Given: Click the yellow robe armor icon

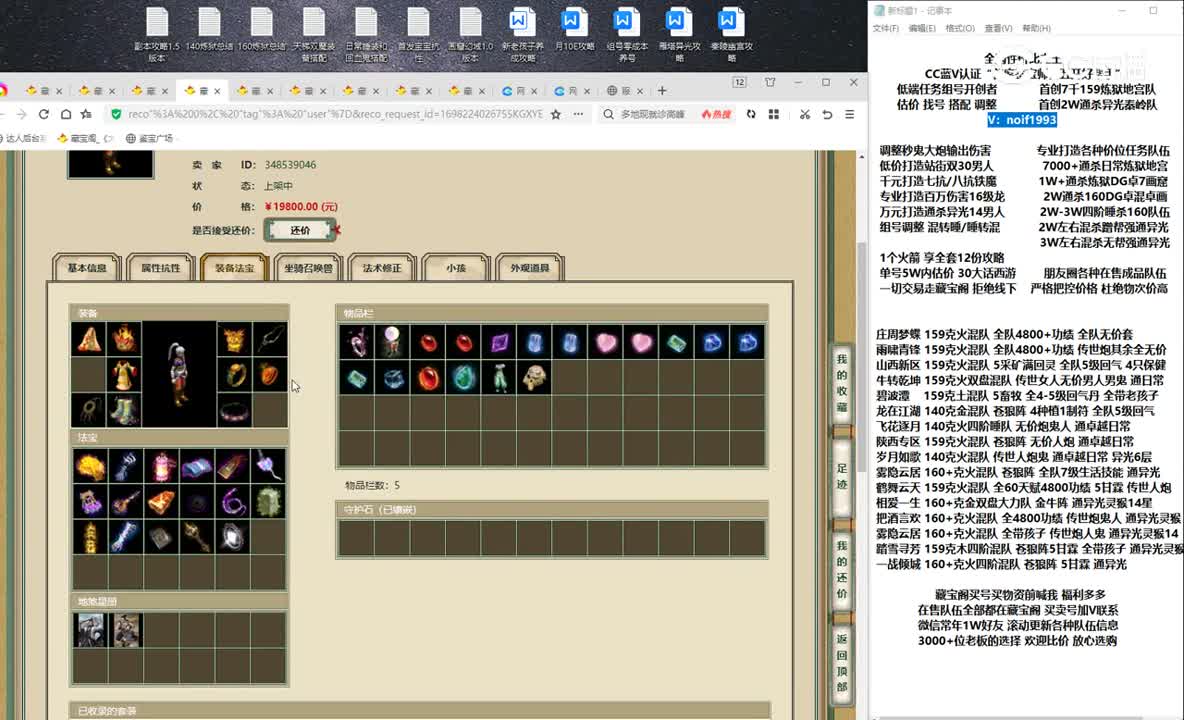Looking at the screenshot, I should tap(124, 375).
